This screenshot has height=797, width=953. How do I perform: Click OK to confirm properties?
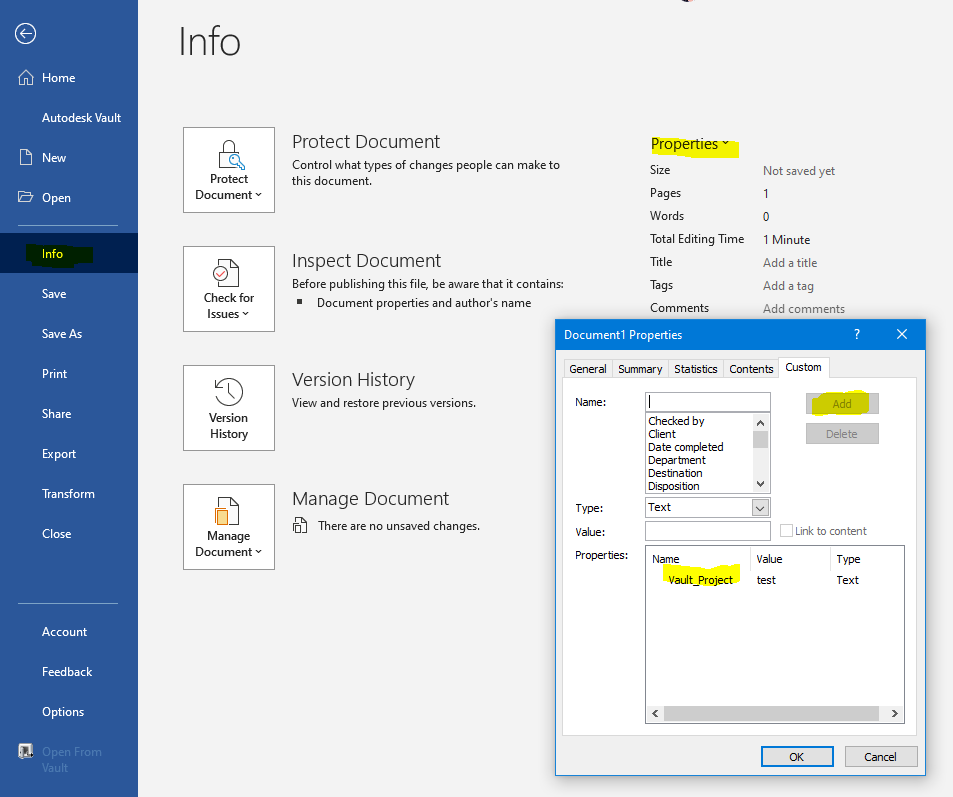pos(796,756)
